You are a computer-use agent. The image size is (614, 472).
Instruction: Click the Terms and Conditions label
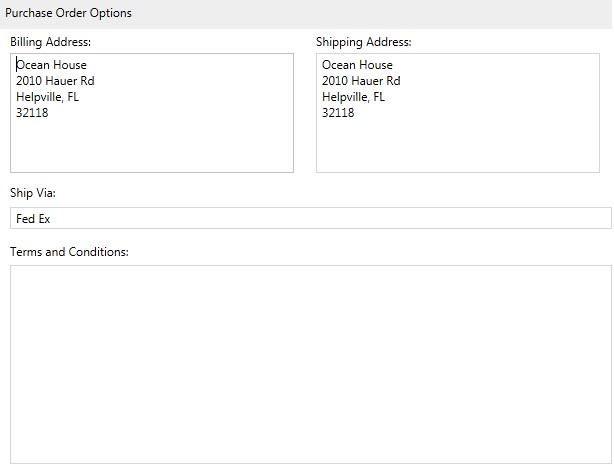pos(69,251)
